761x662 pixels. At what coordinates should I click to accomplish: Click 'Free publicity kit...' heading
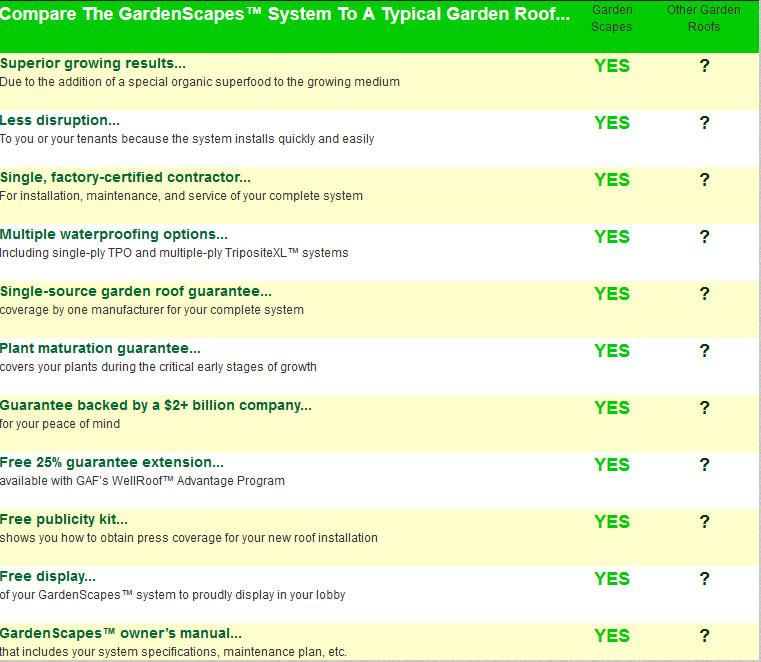[64, 520]
